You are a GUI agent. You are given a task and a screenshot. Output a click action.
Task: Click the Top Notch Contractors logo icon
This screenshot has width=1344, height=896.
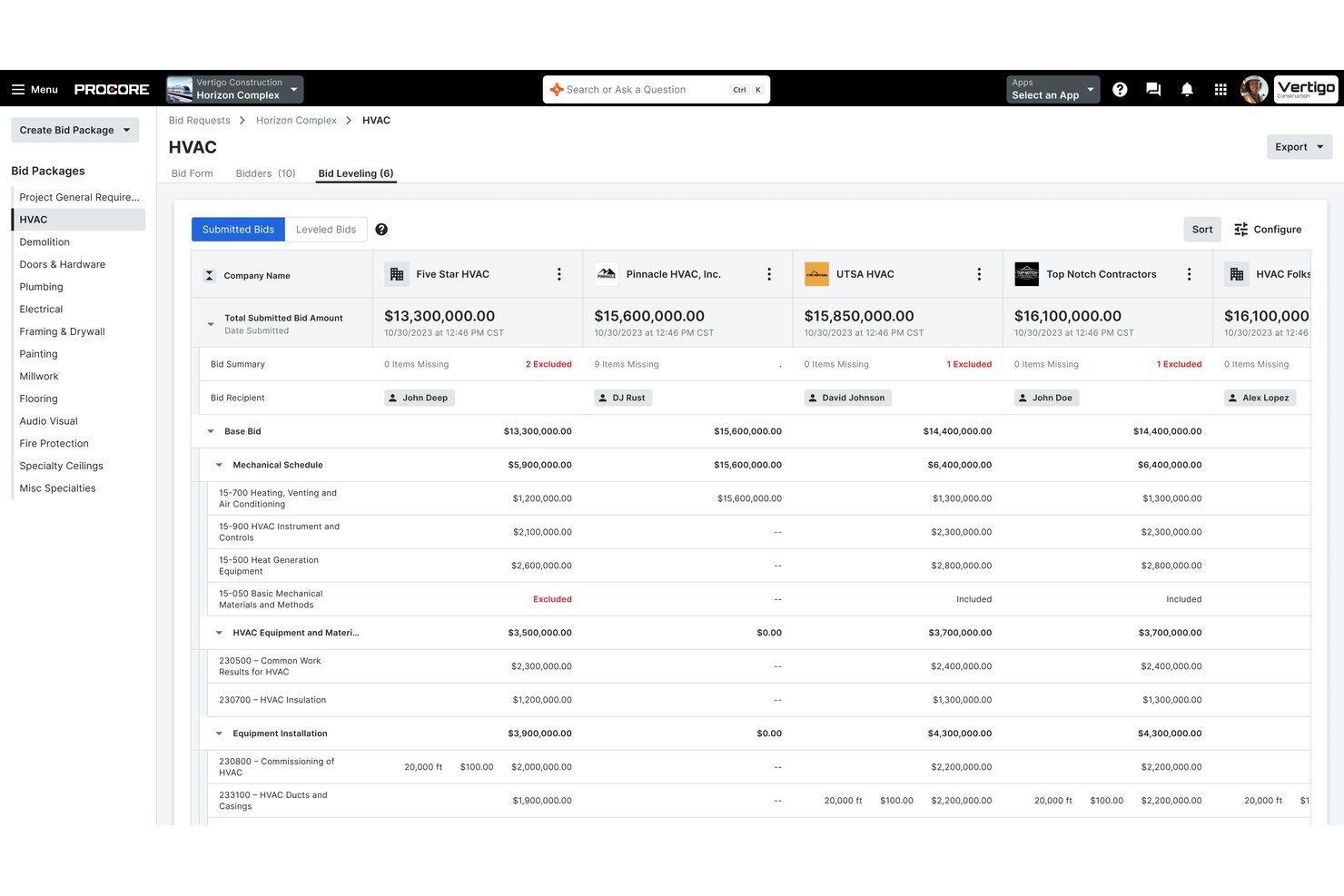(1026, 274)
